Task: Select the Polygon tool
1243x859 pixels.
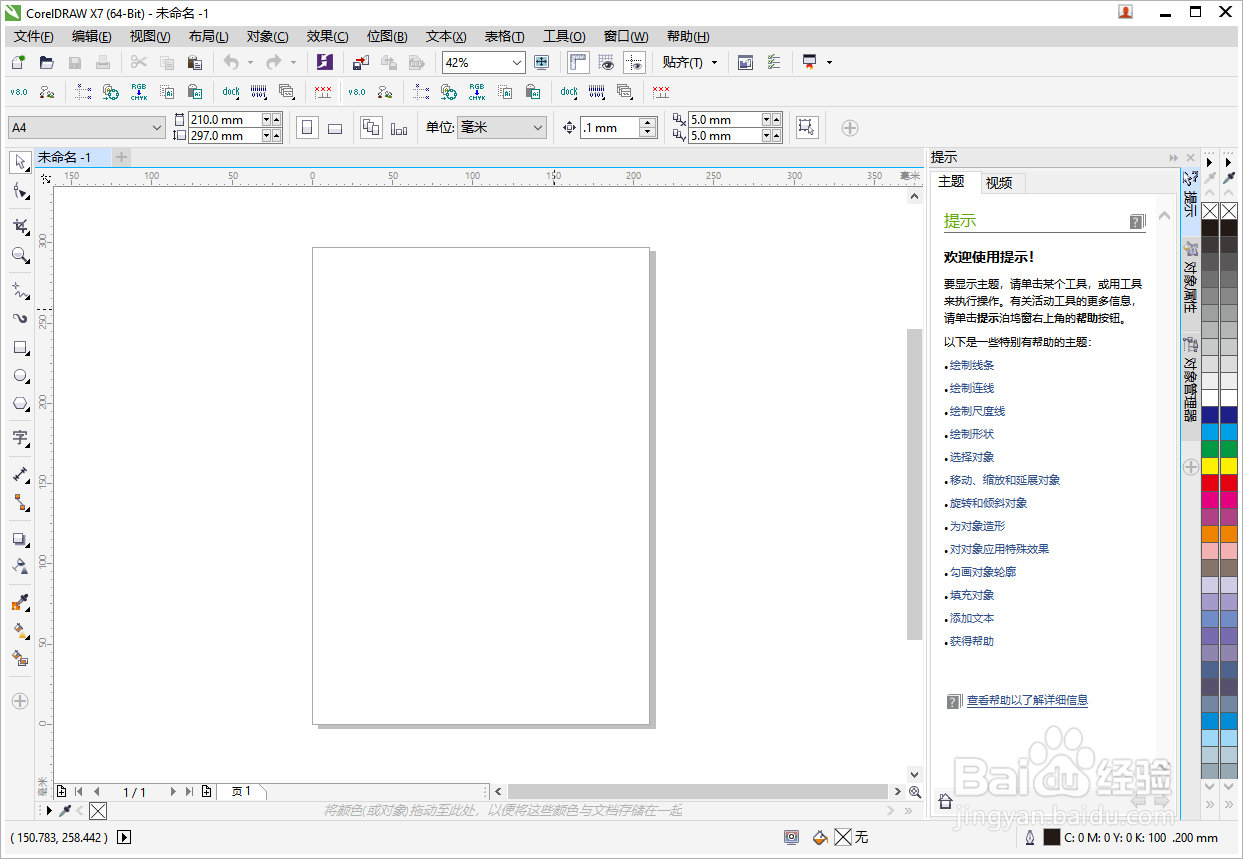Action: [x=19, y=404]
